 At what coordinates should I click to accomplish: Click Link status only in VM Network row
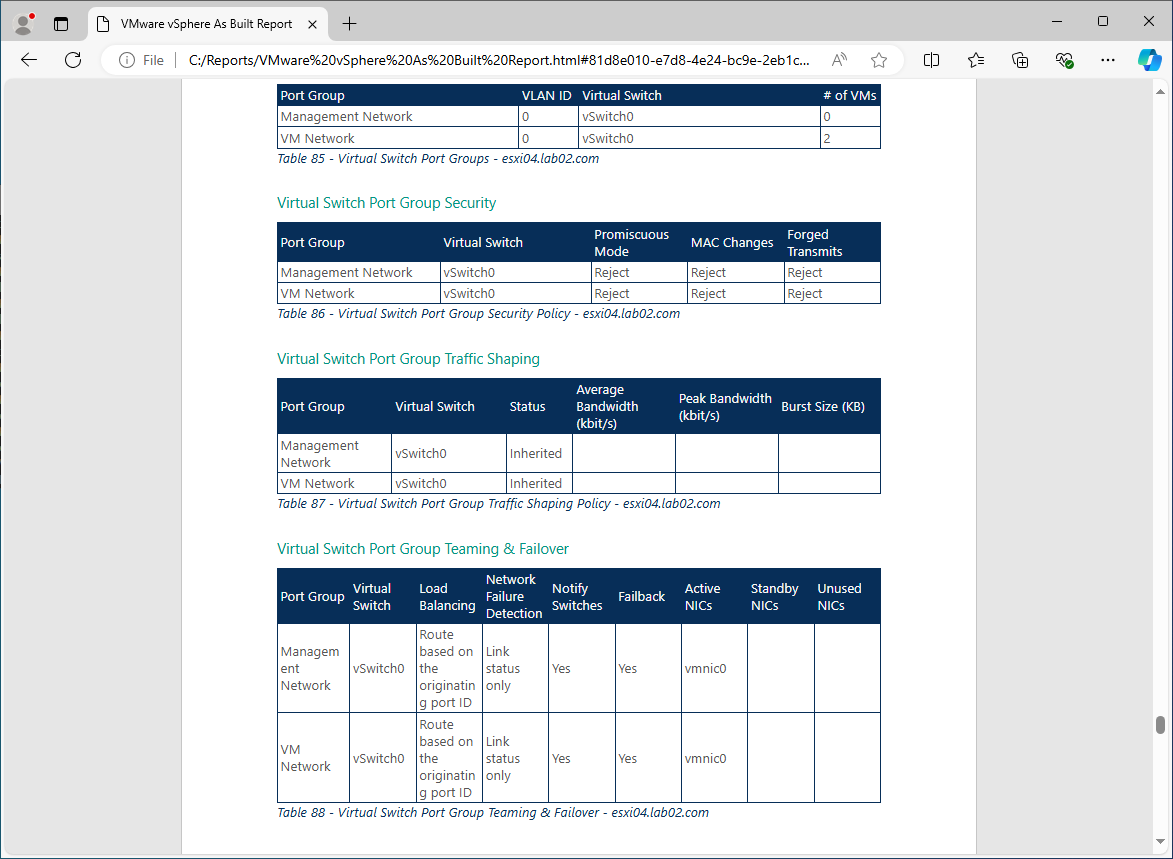(x=503, y=758)
